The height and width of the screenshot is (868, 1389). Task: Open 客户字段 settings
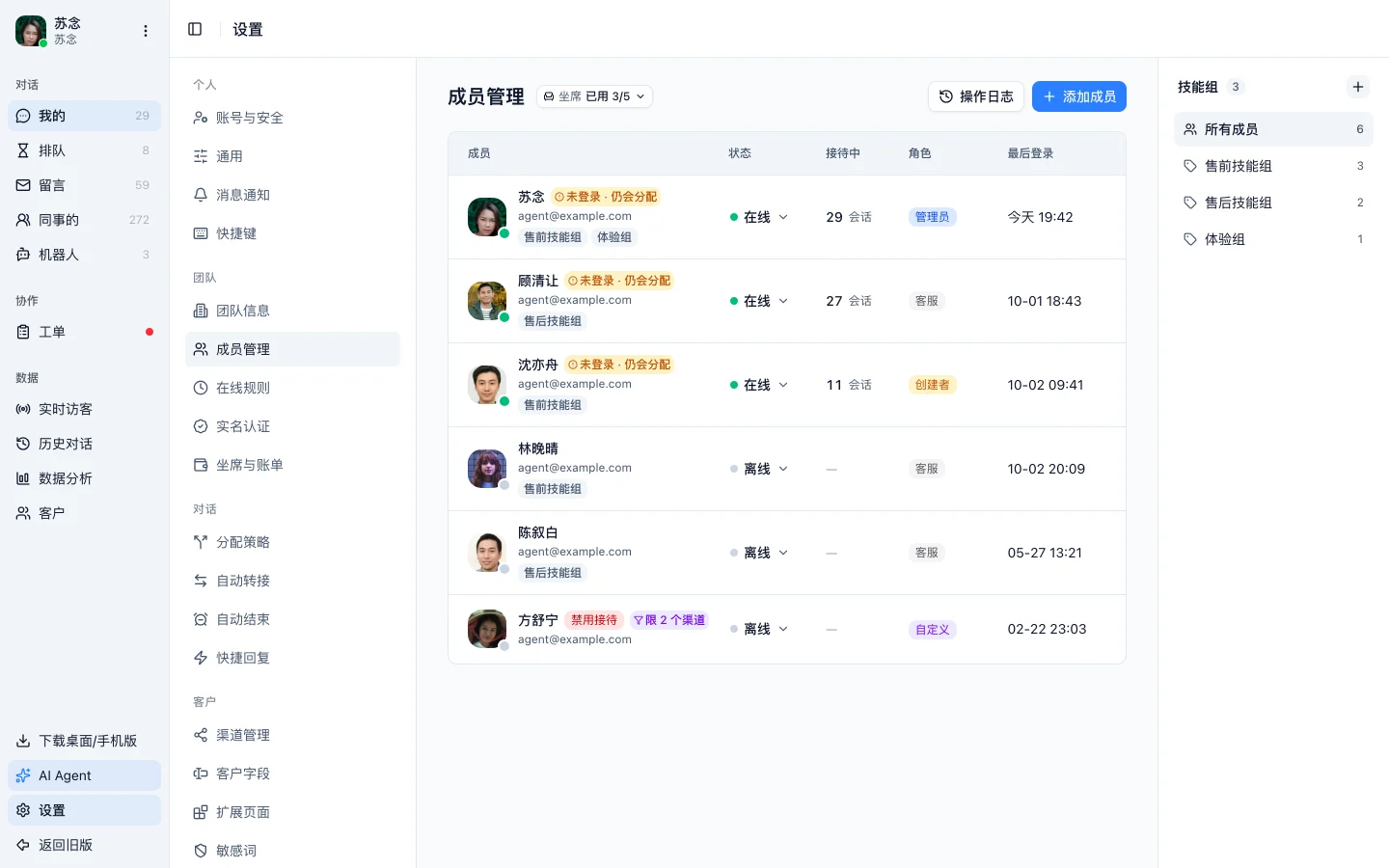coord(292,773)
